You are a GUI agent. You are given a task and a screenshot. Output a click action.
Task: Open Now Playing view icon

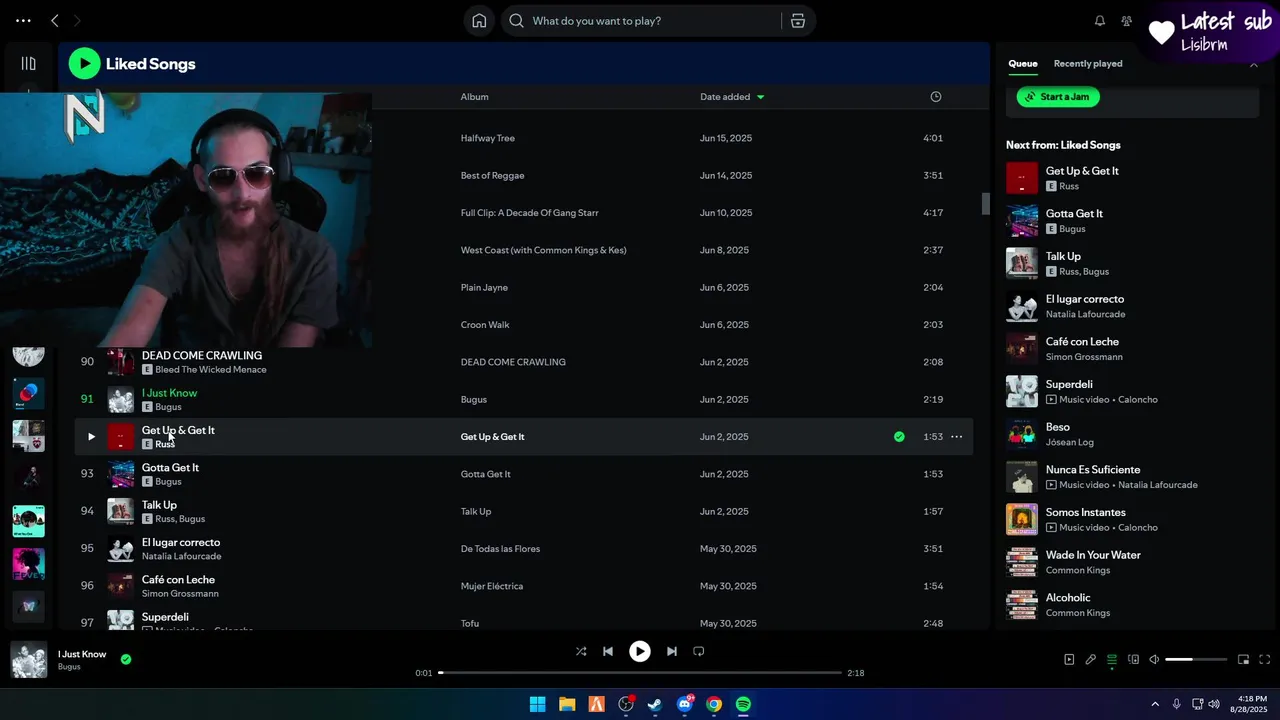click(1069, 660)
